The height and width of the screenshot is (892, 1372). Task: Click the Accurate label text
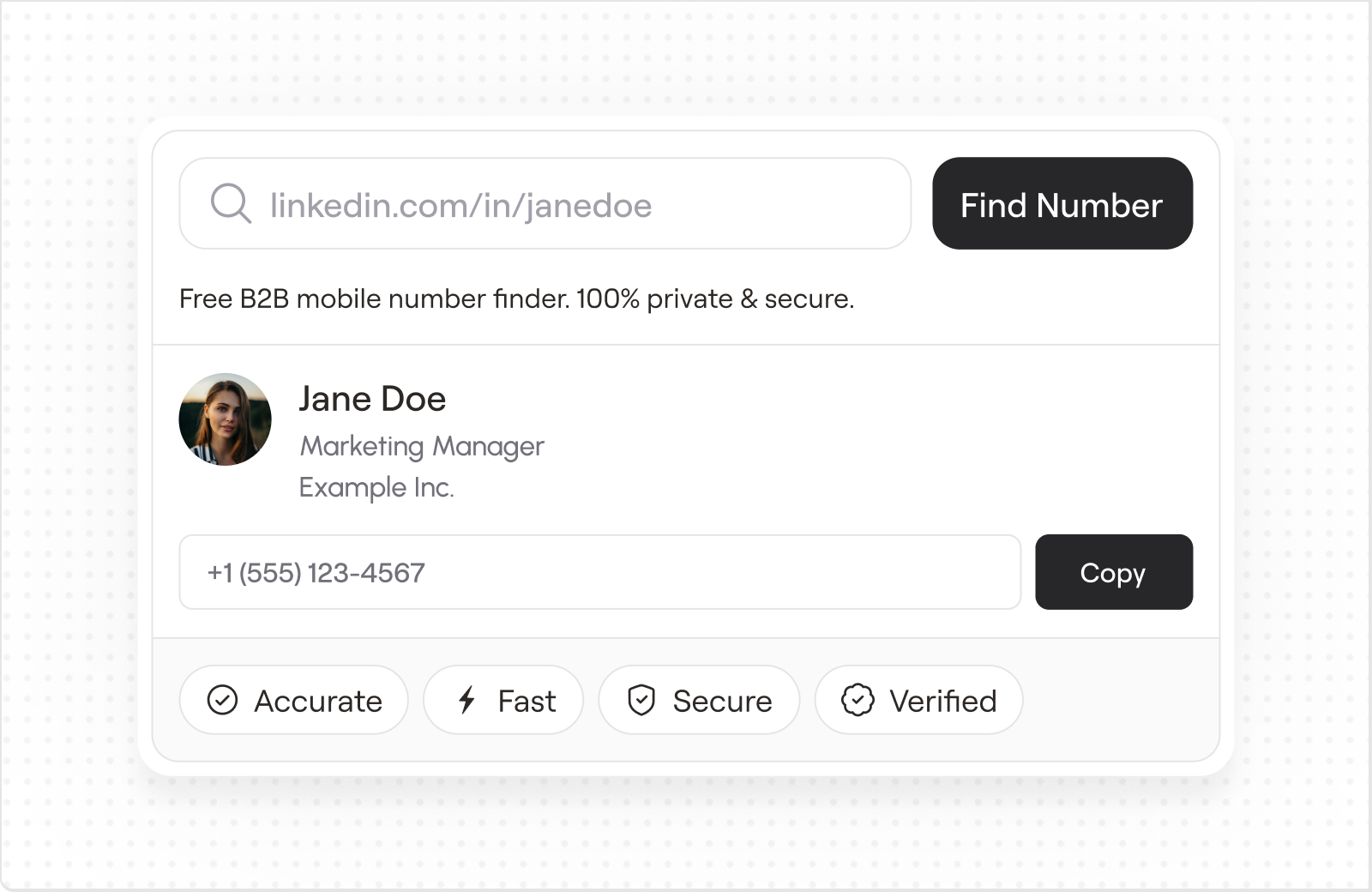[x=318, y=701]
